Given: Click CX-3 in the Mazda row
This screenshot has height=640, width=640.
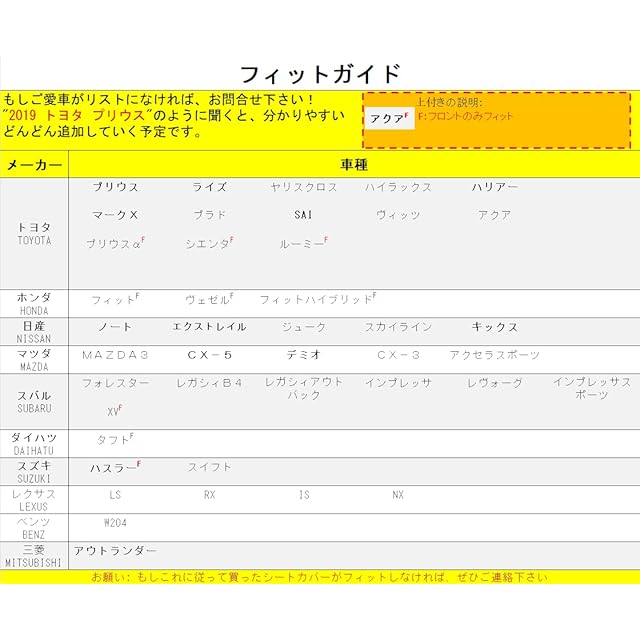Looking at the screenshot, I should tap(398, 355).
